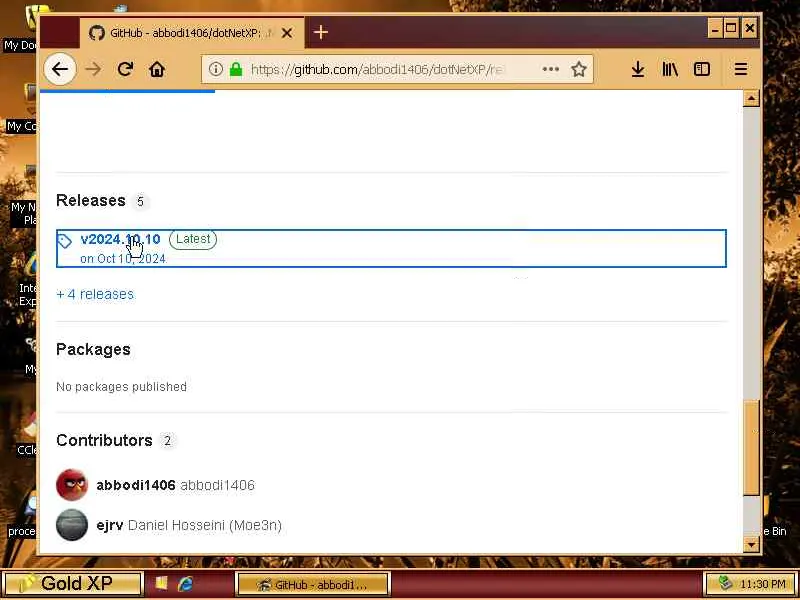Bookmark this page with the star
800x600 pixels.
coord(579,69)
